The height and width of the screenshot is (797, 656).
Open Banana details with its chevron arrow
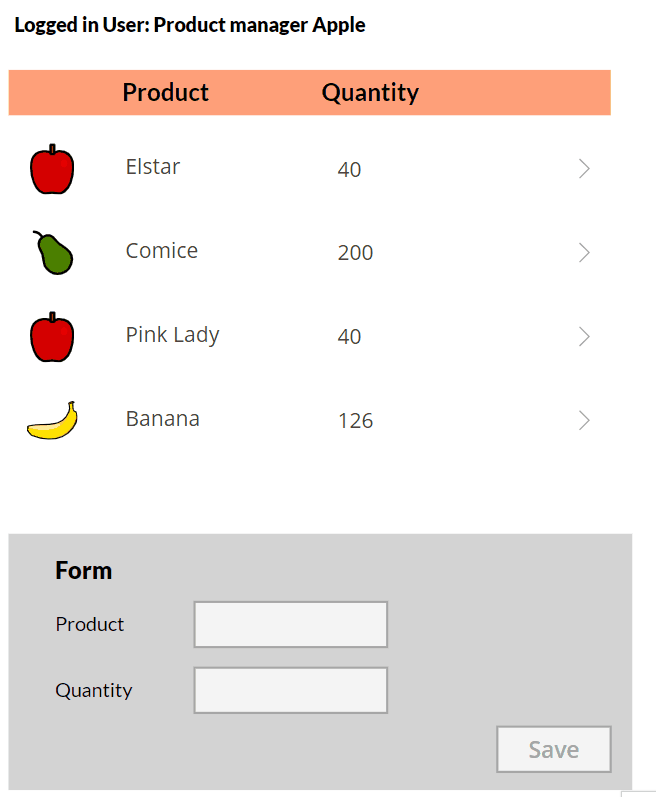[x=584, y=420]
